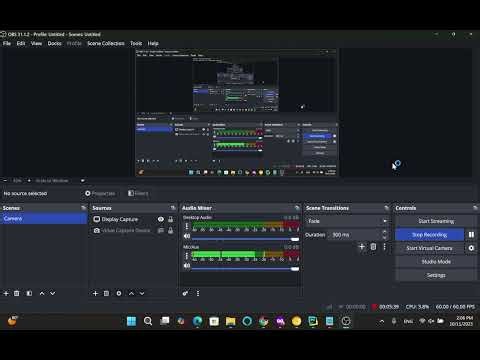Pop out the Controls dock icon

click(475, 208)
